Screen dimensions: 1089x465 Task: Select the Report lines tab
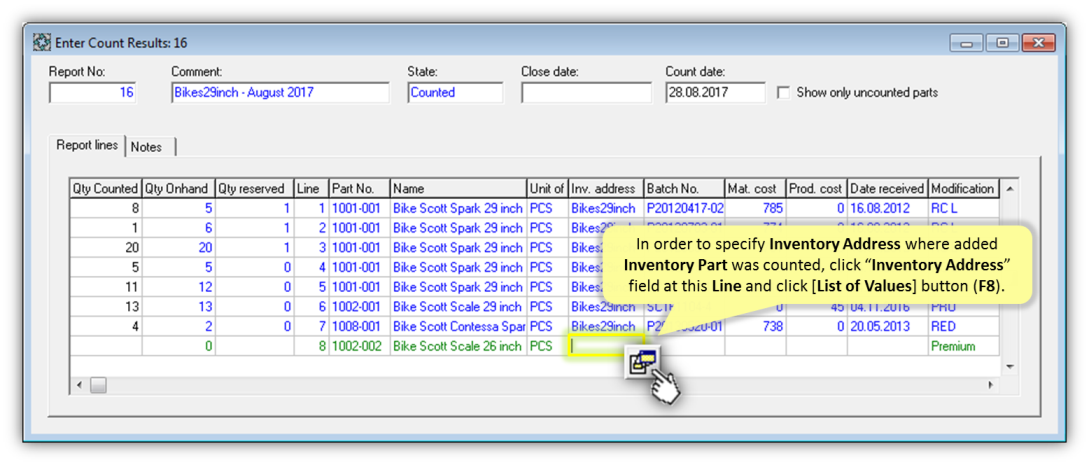click(88, 146)
